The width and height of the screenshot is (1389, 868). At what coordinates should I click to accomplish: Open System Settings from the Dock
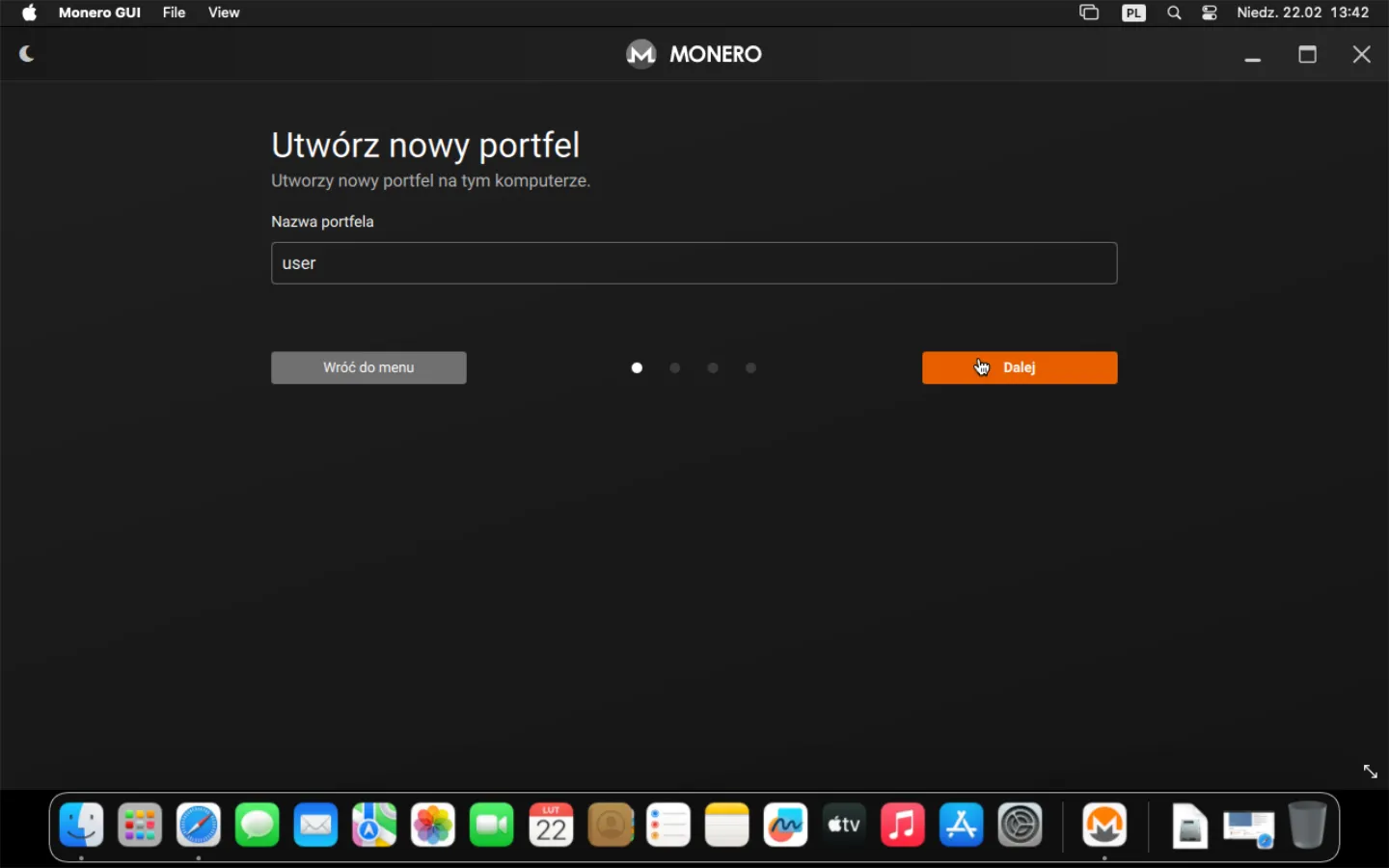[x=1021, y=826]
